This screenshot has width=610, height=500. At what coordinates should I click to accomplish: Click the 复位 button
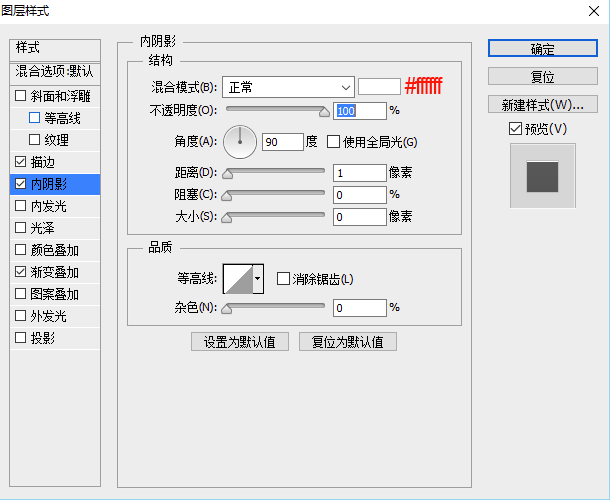coord(542,77)
